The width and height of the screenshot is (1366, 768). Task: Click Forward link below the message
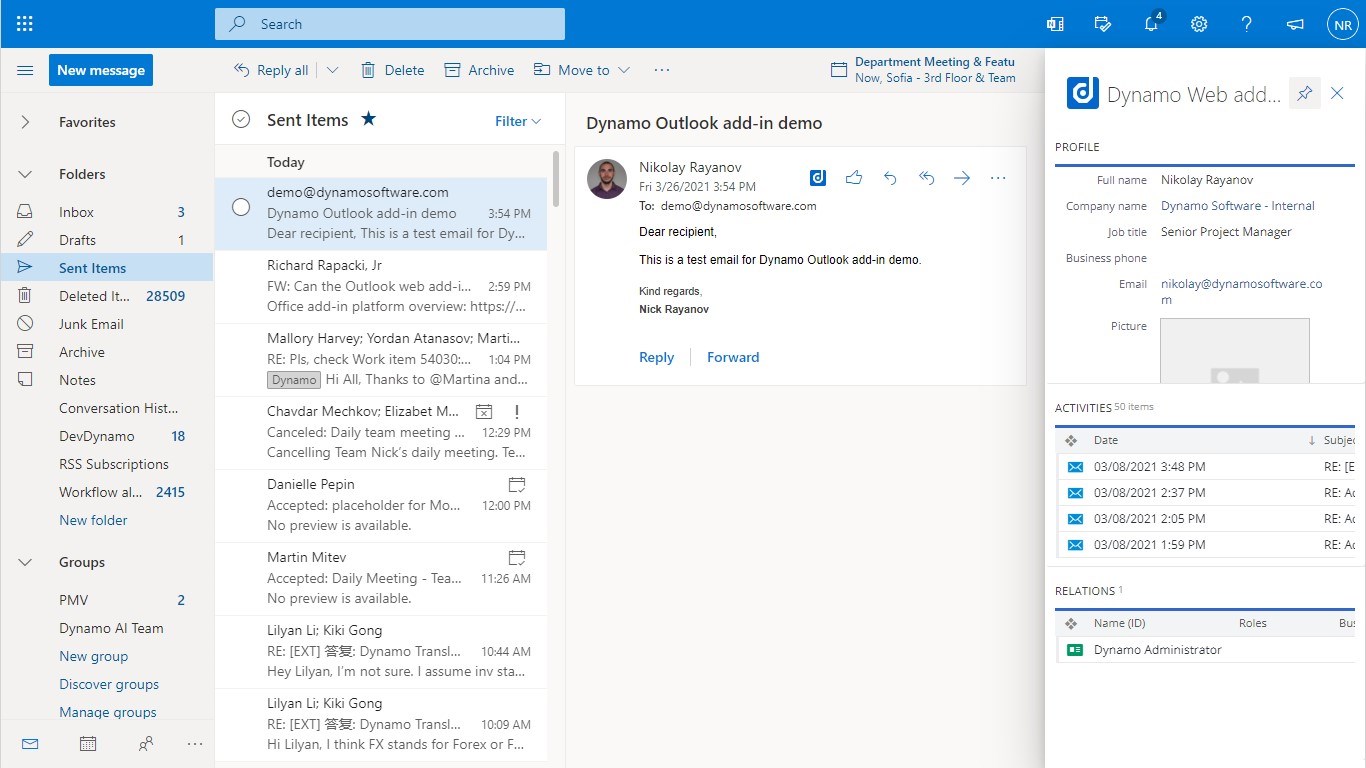tap(733, 357)
